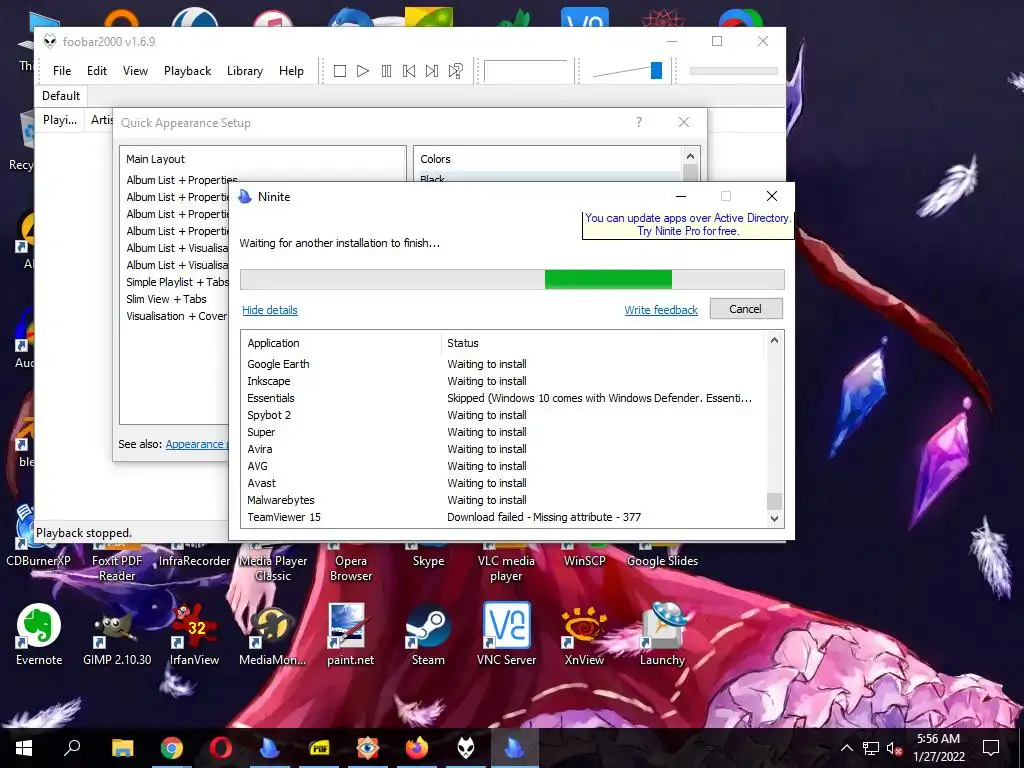Screen dimensions: 1024x768
Task: Open the Evernote desktop icon
Action: [x=39, y=633]
